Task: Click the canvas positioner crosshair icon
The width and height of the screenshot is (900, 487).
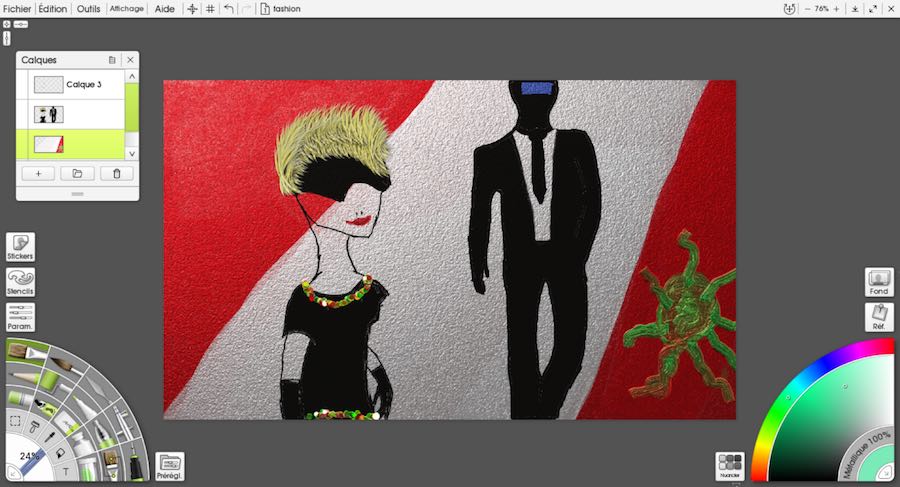Action: tap(192, 9)
